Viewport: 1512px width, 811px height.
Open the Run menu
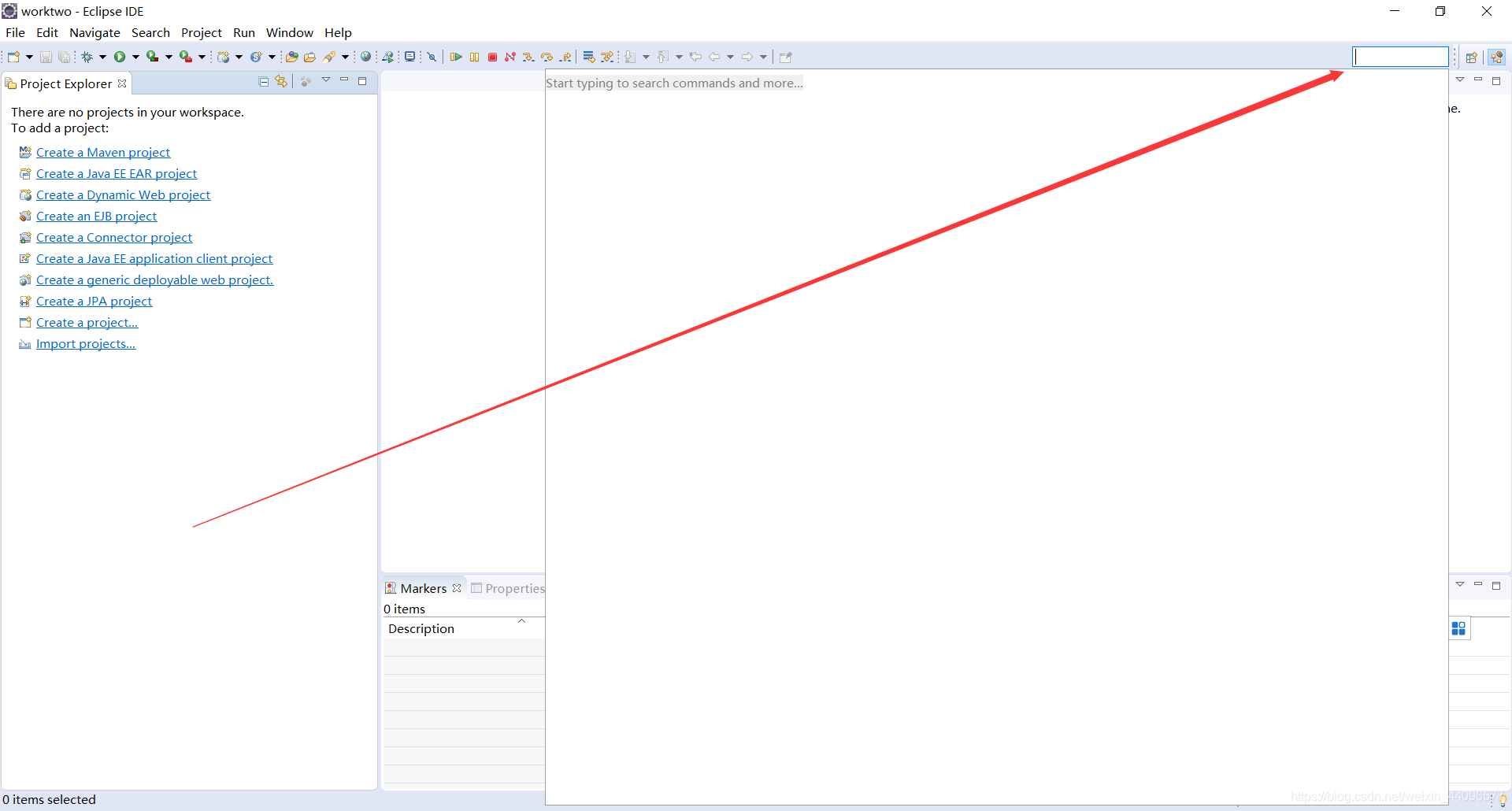pyautogui.click(x=244, y=32)
